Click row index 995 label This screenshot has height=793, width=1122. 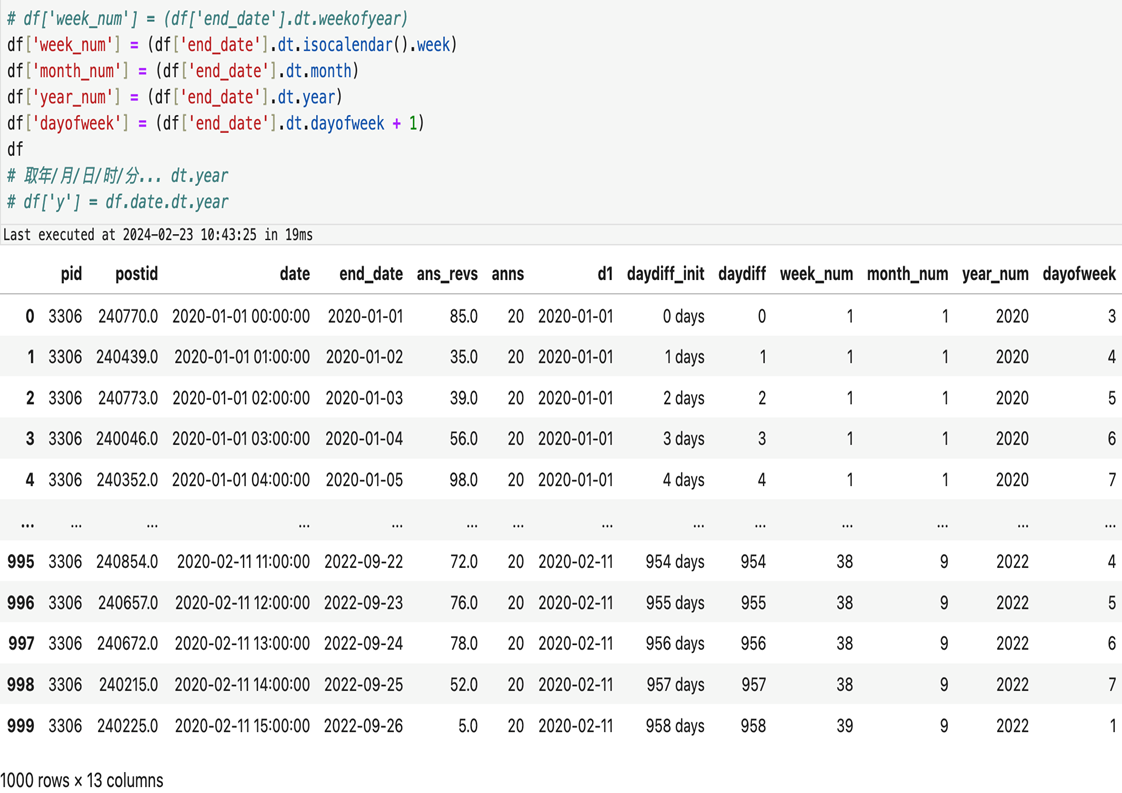coord(21,562)
